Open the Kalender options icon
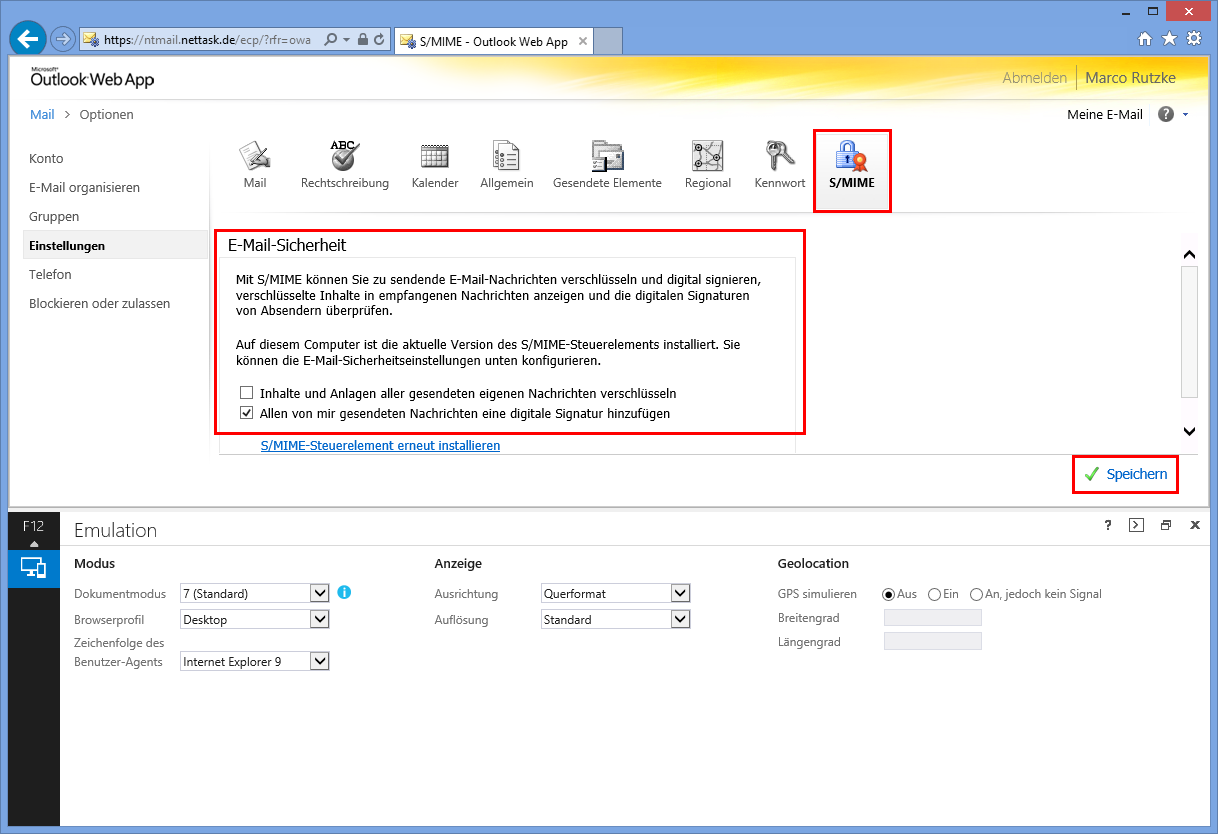 [435, 165]
